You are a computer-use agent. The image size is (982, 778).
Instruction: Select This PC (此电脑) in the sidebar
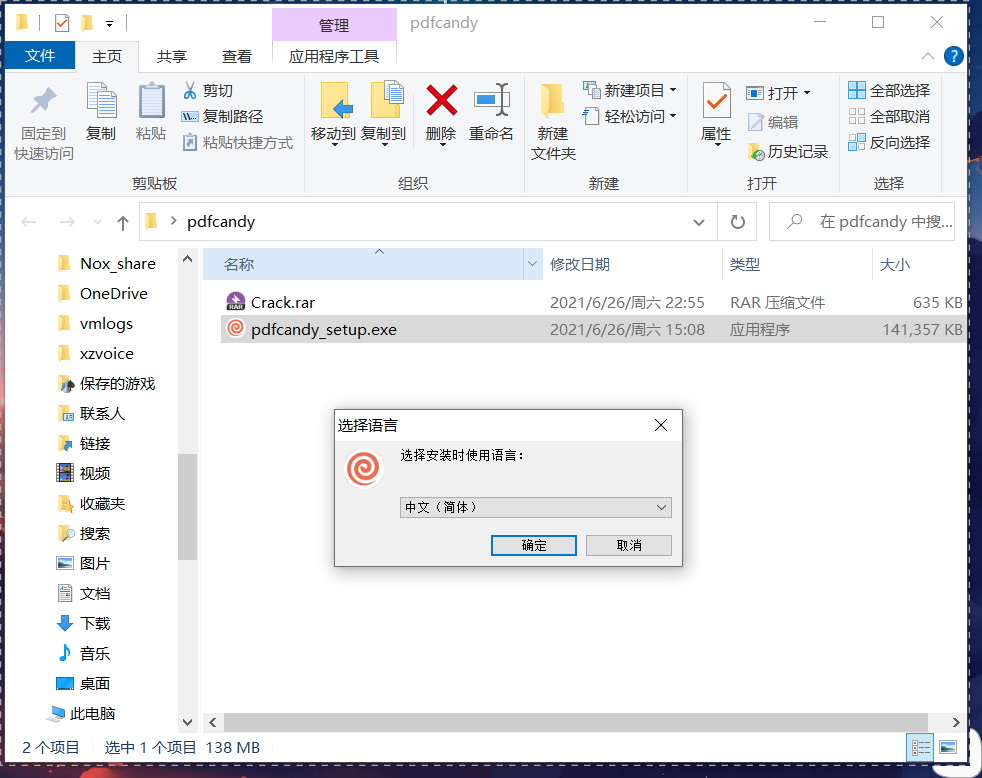tap(81, 713)
